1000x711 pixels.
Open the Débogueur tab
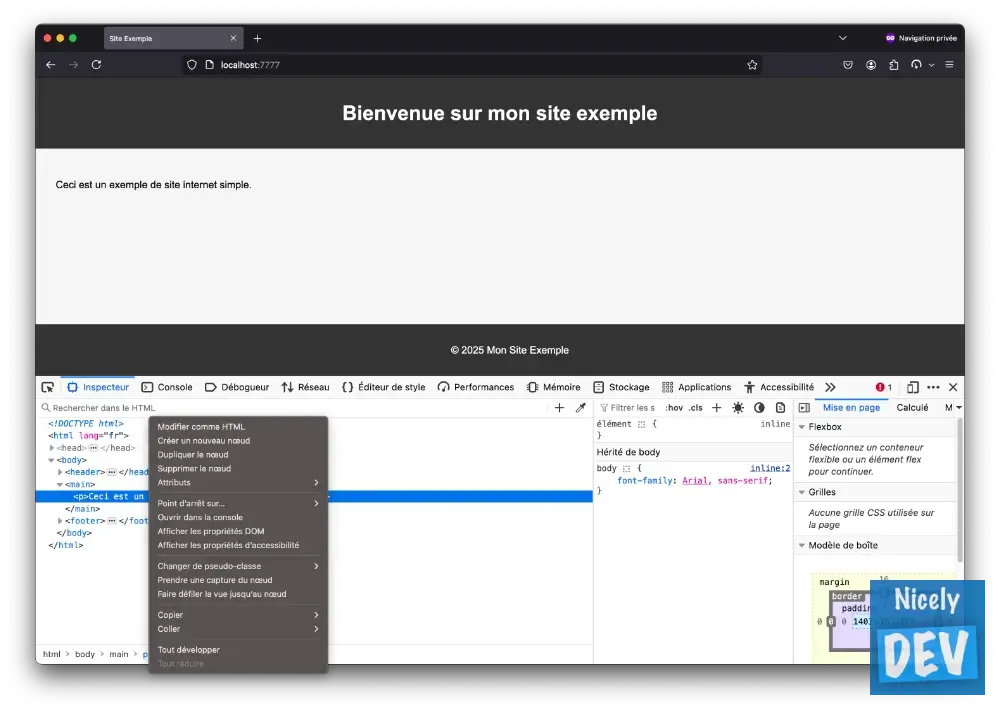(x=237, y=387)
